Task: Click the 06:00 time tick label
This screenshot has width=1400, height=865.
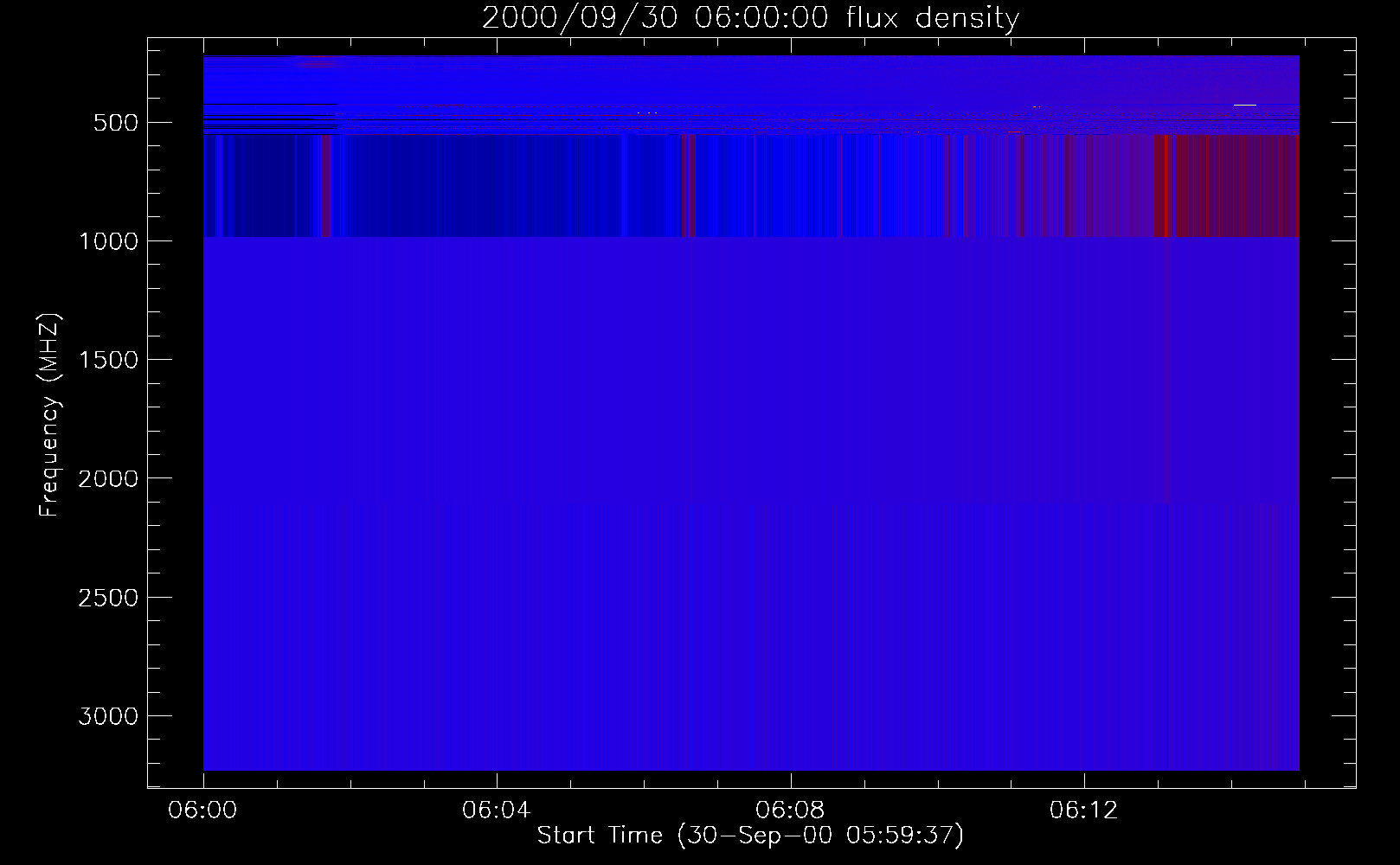Action: 202,811
